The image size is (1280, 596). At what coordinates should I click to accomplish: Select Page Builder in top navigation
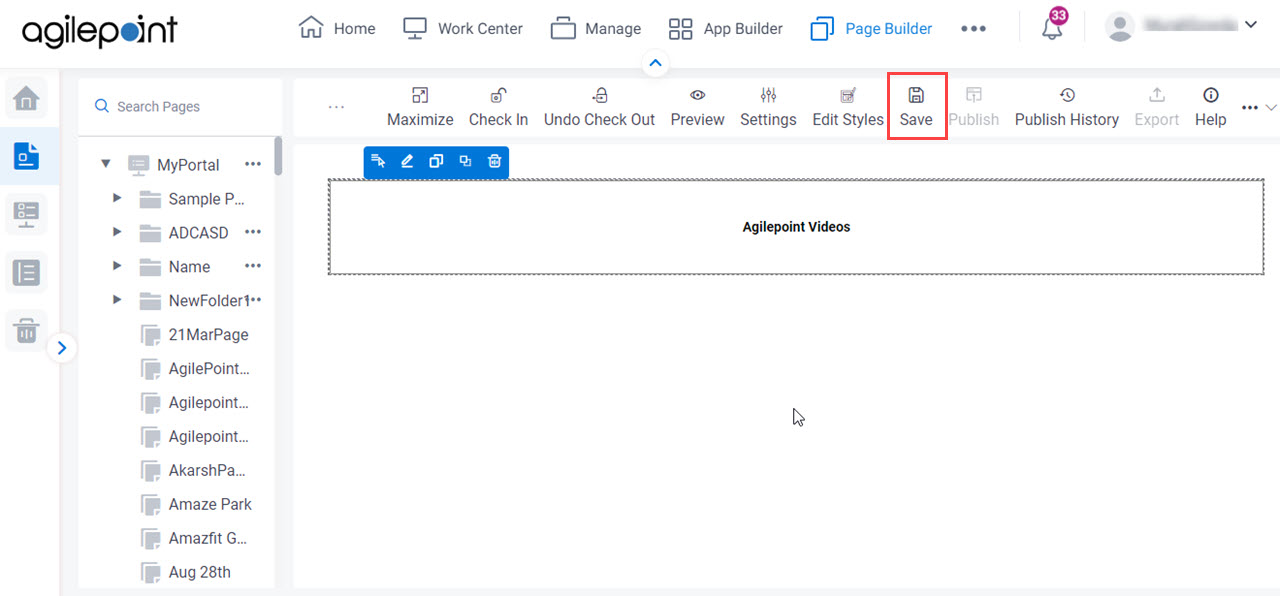pos(871,28)
